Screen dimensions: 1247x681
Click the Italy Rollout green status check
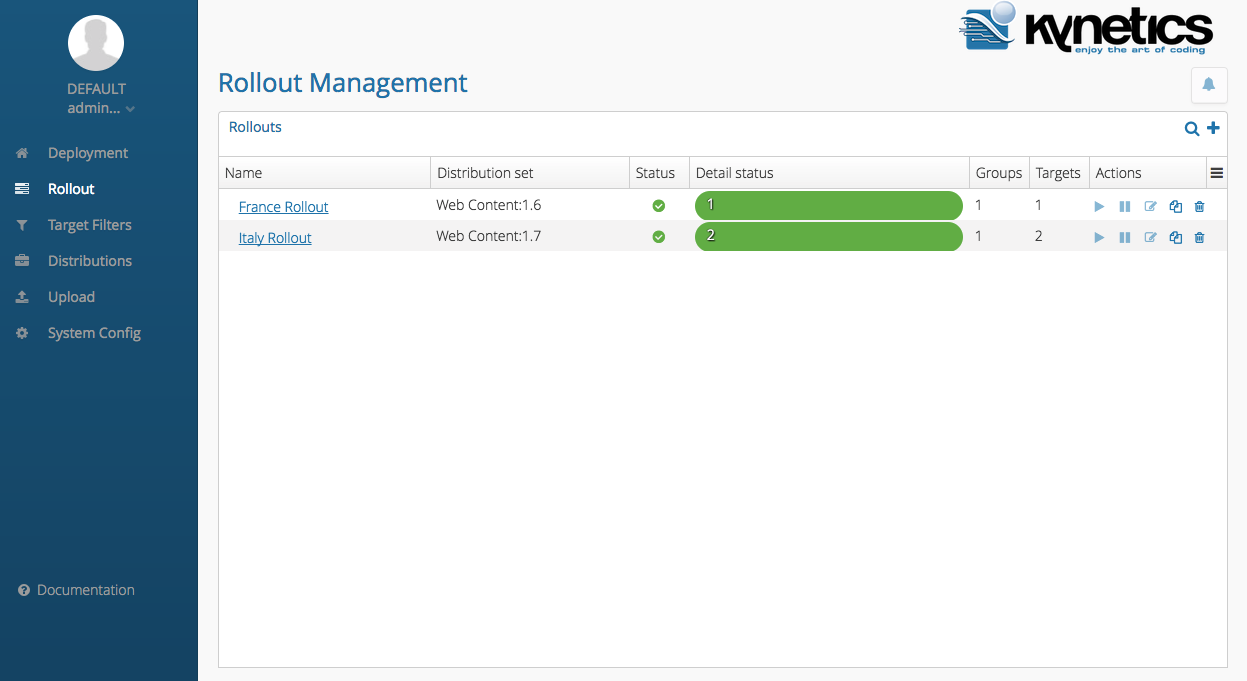[658, 237]
